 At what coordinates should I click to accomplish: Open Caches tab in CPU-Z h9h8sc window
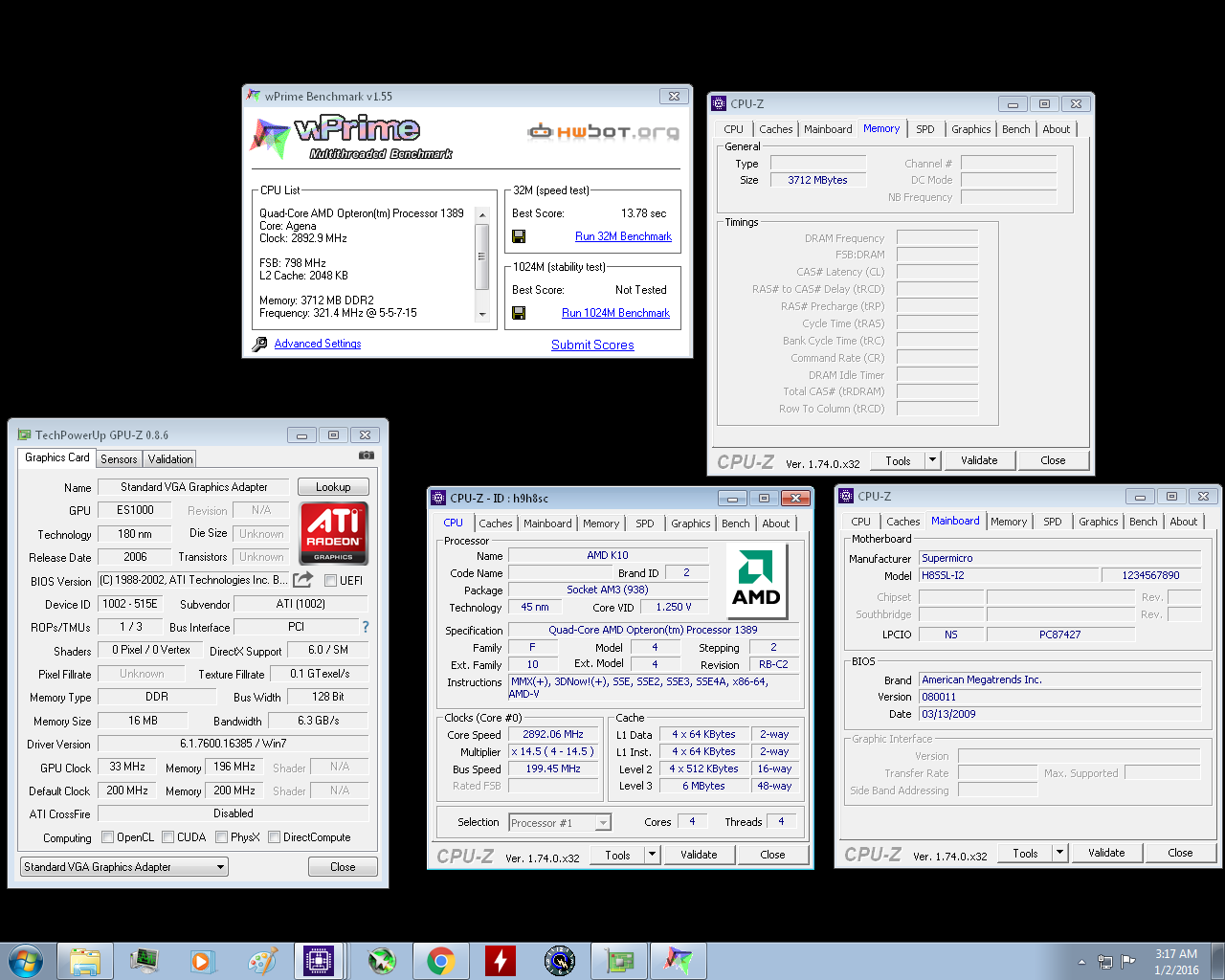tap(496, 523)
